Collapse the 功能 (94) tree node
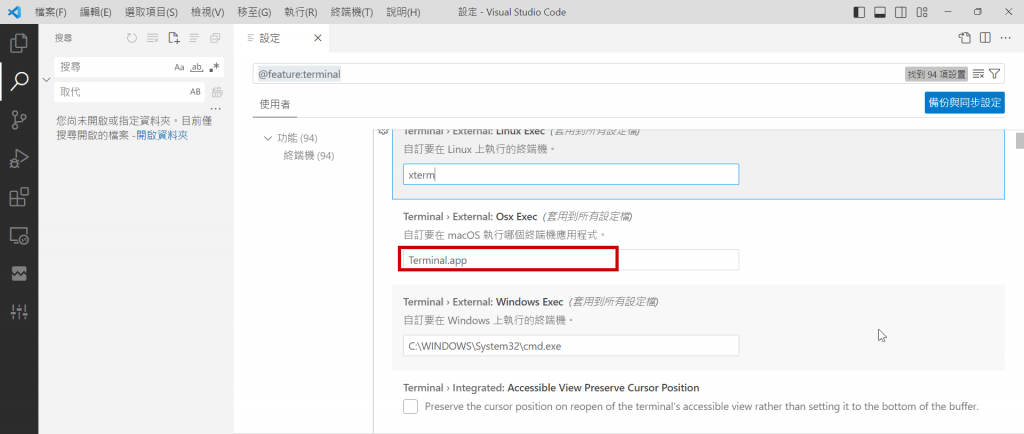This screenshot has width=1024, height=434. pyautogui.click(x=267, y=138)
